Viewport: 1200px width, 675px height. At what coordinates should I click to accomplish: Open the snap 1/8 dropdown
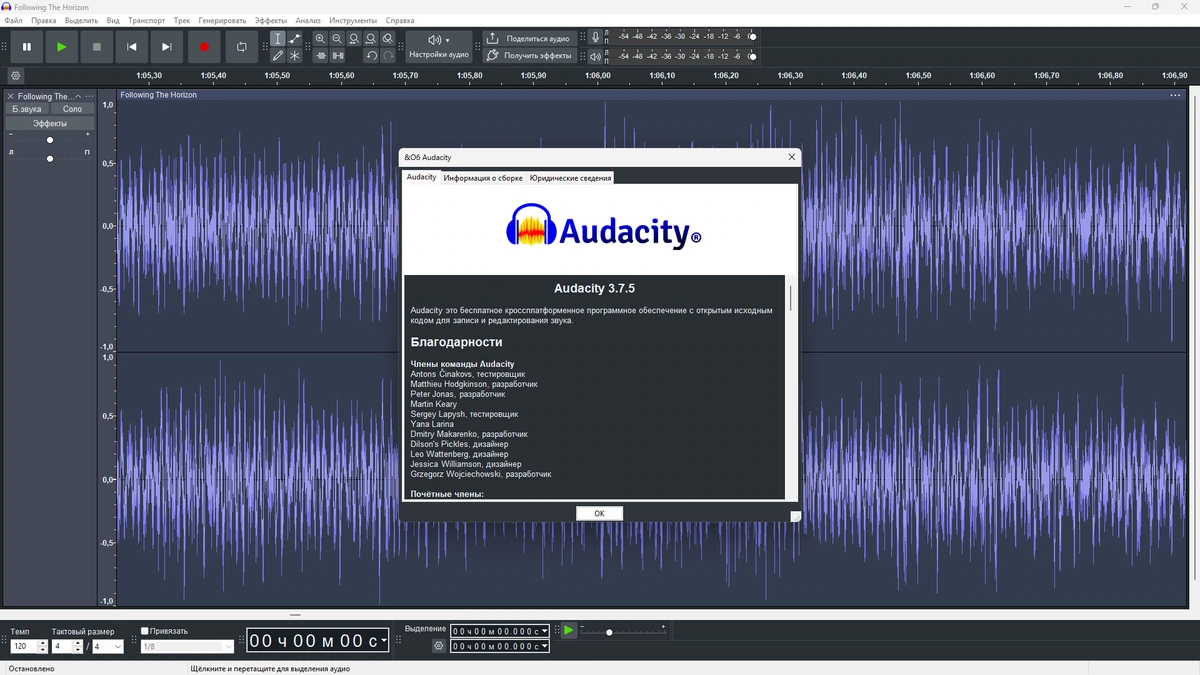point(187,647)
